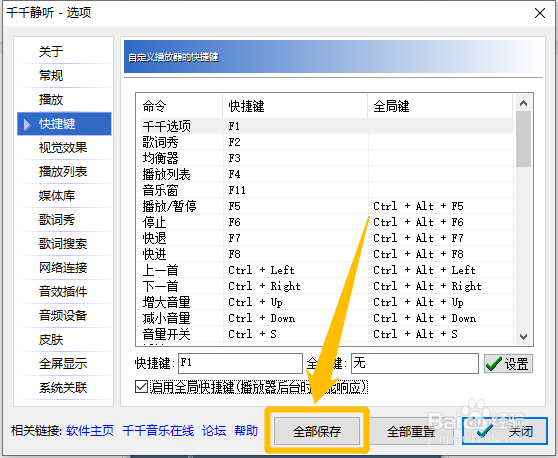Toggle 启用全局快捷键 checkbox
The width and height of the screenshot is (558, 458).
coord(141,387)
